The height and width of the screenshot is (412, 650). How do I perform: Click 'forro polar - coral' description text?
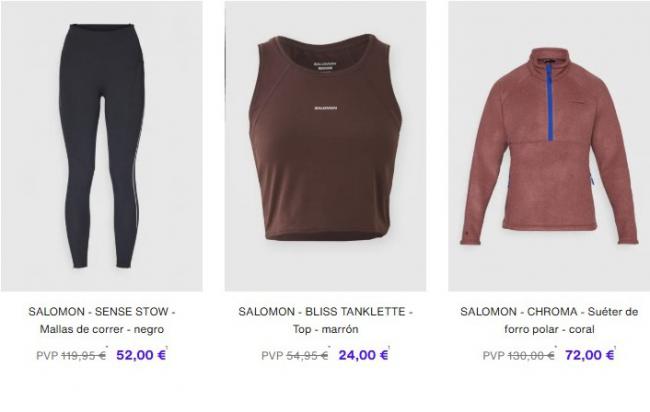coord(549,329)
